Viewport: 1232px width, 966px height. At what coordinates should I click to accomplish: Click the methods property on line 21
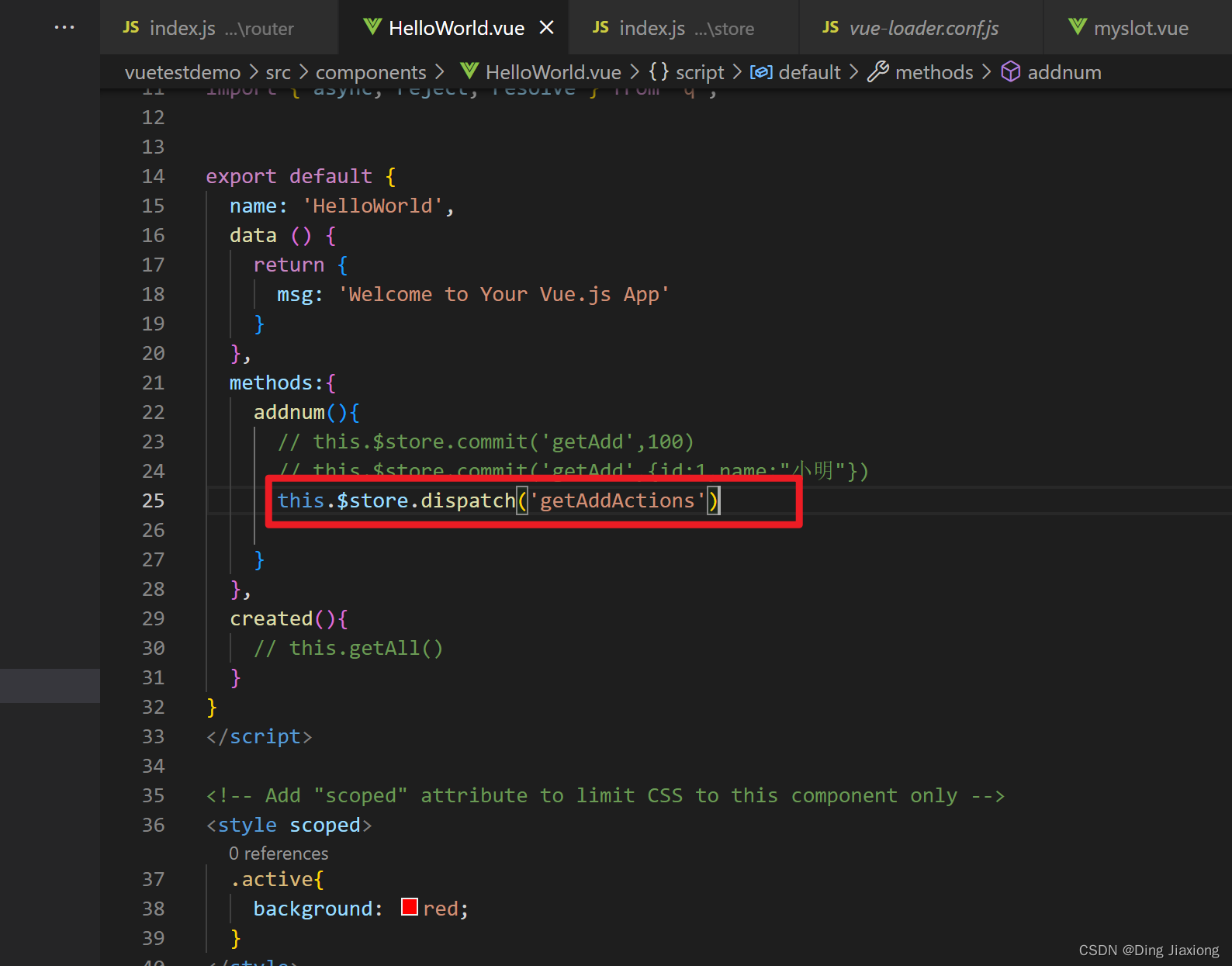coord(271,383)
